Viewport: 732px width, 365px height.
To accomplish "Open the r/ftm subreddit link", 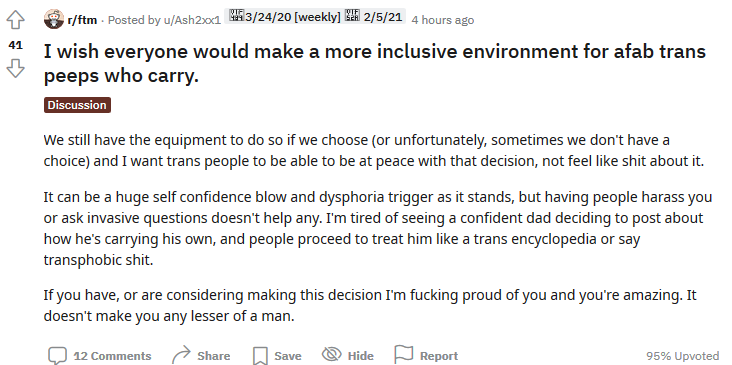I will click(x=83, y=20).
